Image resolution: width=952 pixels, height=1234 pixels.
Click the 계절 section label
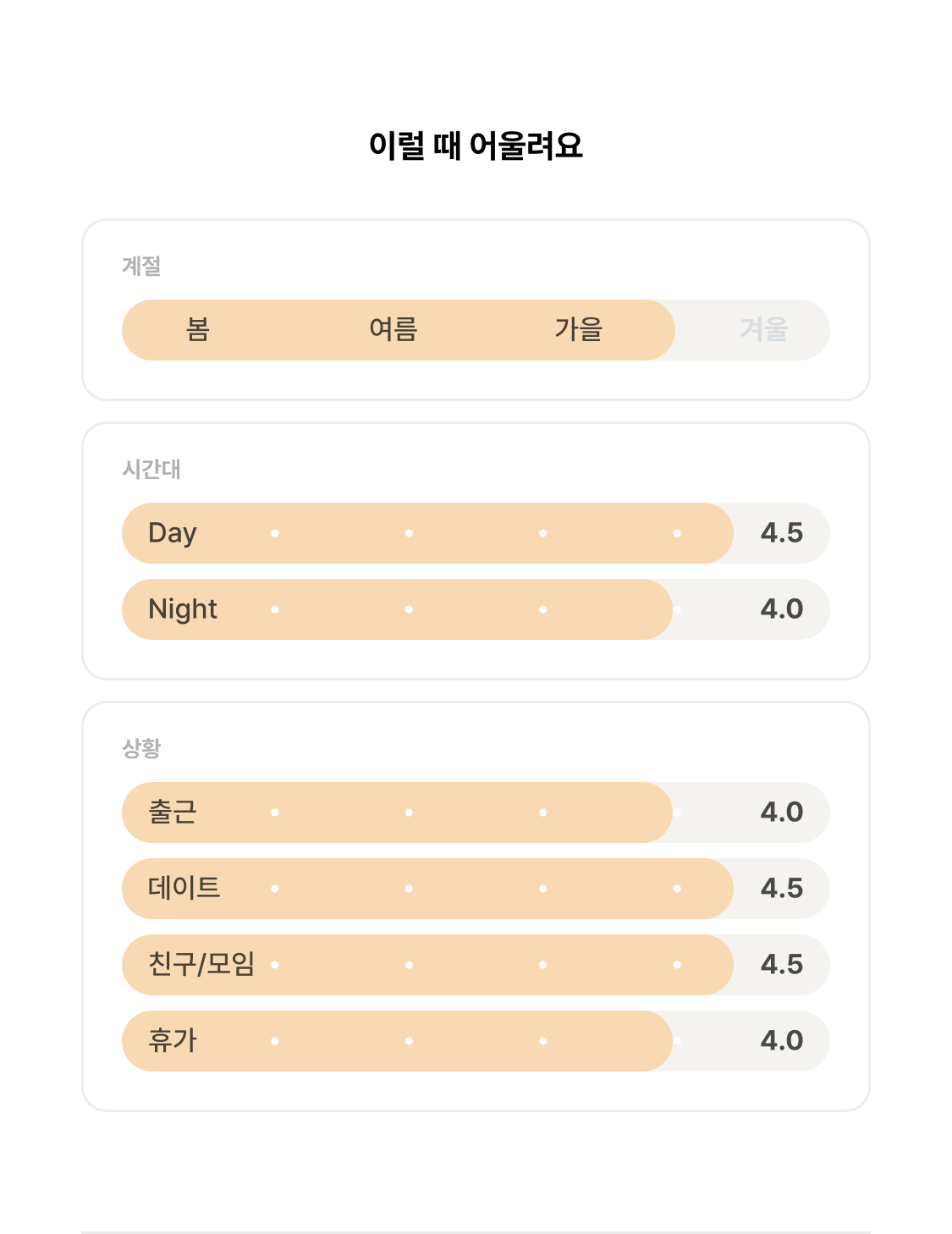[141, 266]
